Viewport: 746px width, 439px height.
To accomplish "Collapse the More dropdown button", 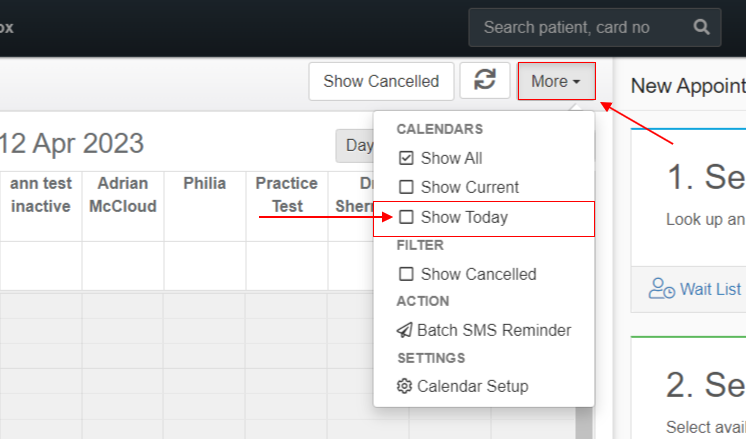I will pyautogui.click(x=556, y=81).
